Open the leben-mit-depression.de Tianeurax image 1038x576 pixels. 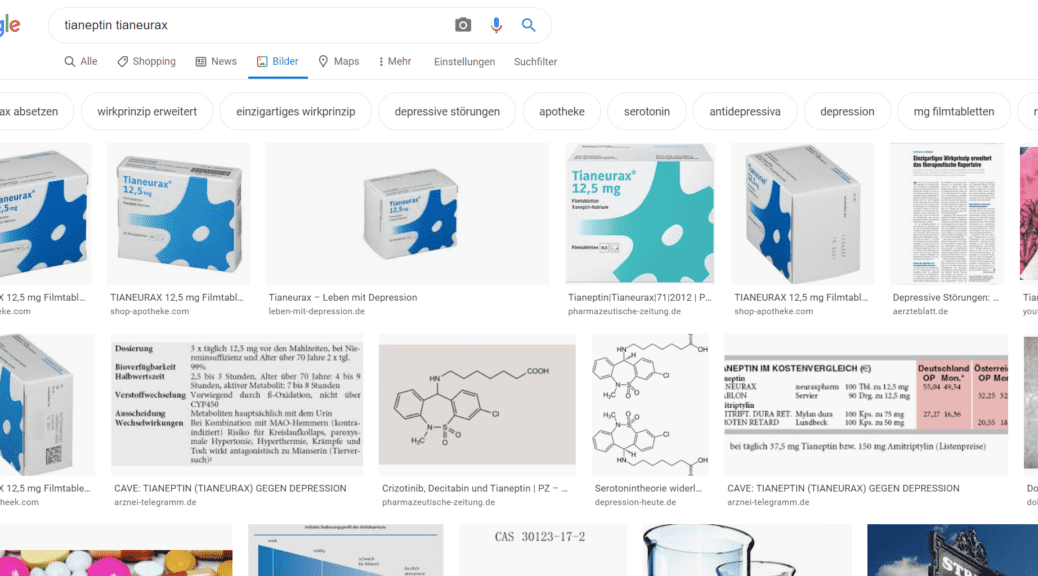tap(407, 214)
